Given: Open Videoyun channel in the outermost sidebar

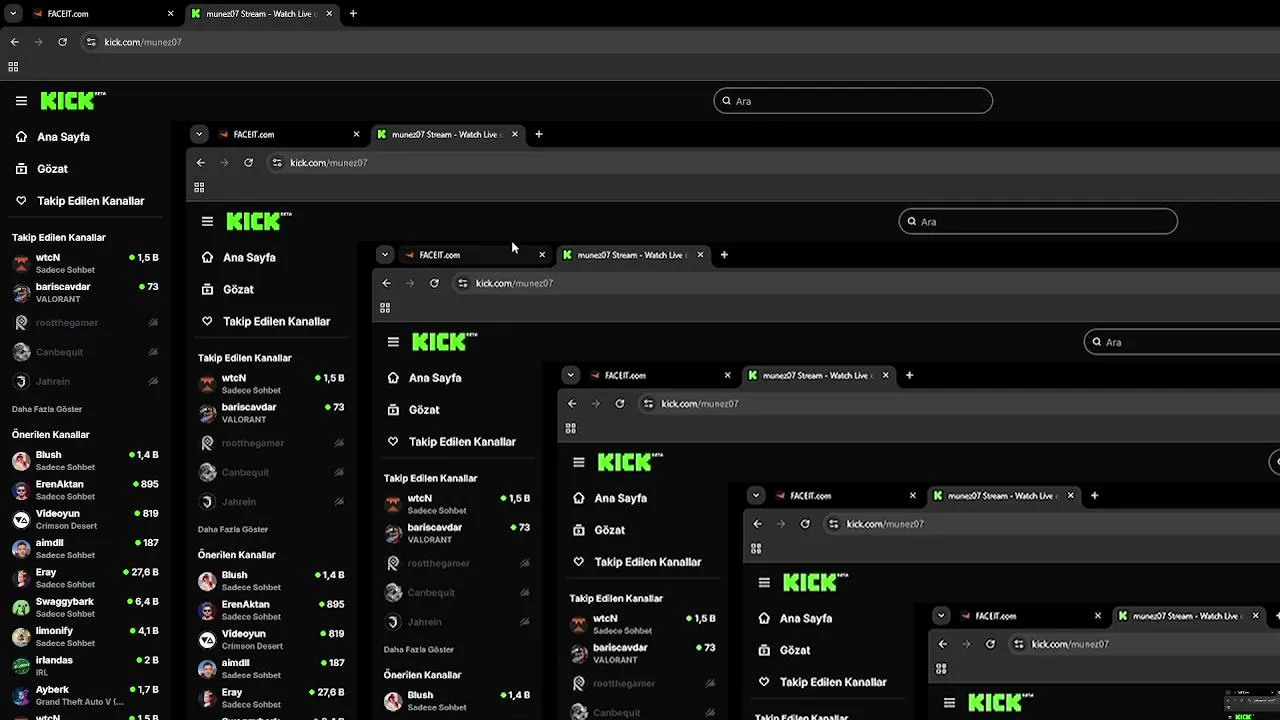Looking at the screenshot, I should click(x=85, y=519).
